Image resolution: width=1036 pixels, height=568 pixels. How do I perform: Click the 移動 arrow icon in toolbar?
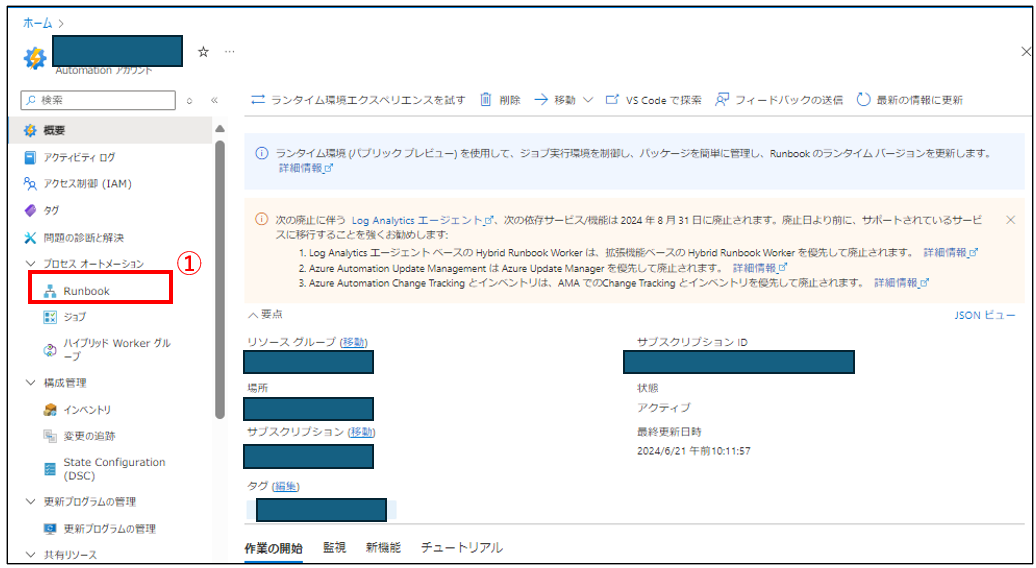click(541, 100)
